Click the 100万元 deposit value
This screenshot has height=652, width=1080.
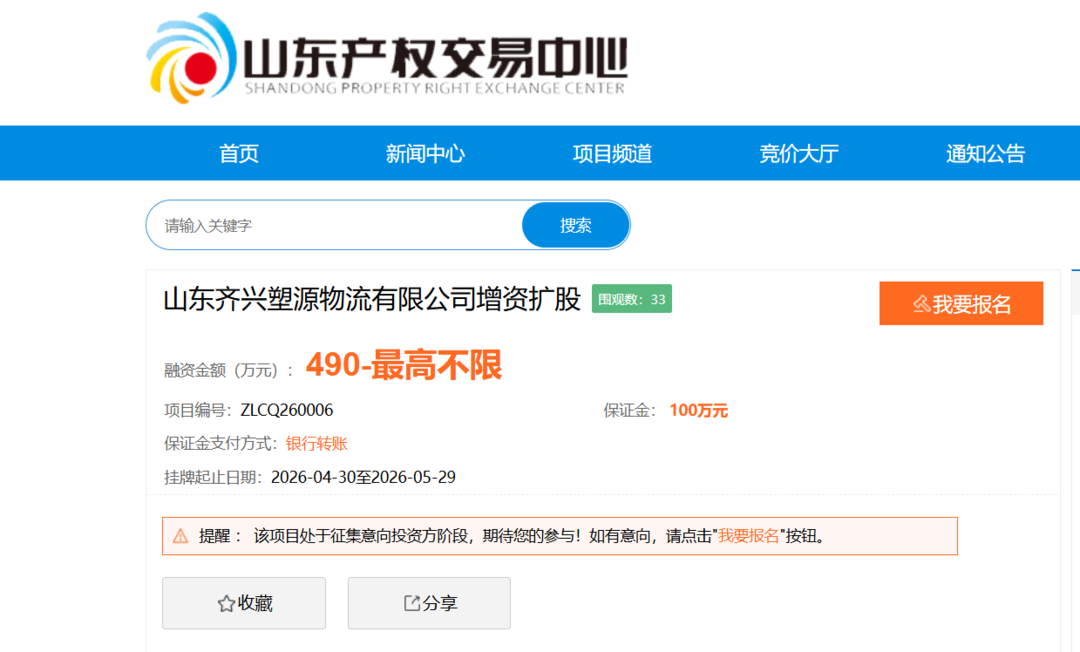click(x=698, y=411)
